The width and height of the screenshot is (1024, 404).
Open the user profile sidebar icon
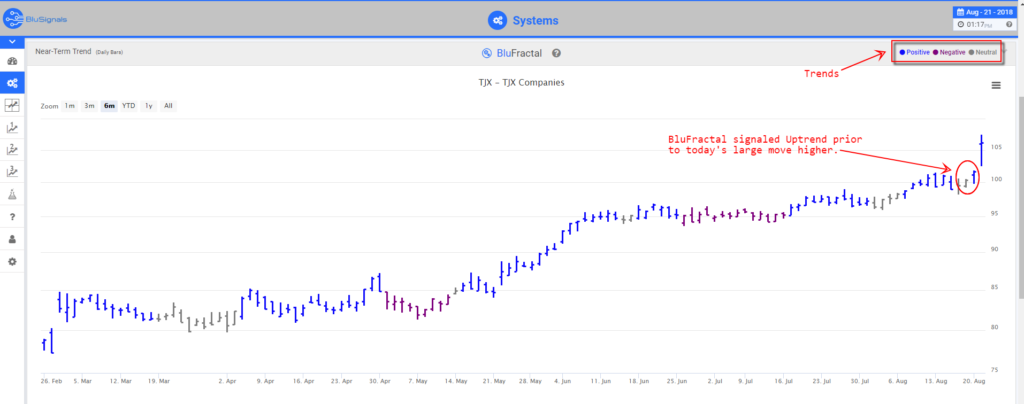pyautogui.click(x=12, y=239)
